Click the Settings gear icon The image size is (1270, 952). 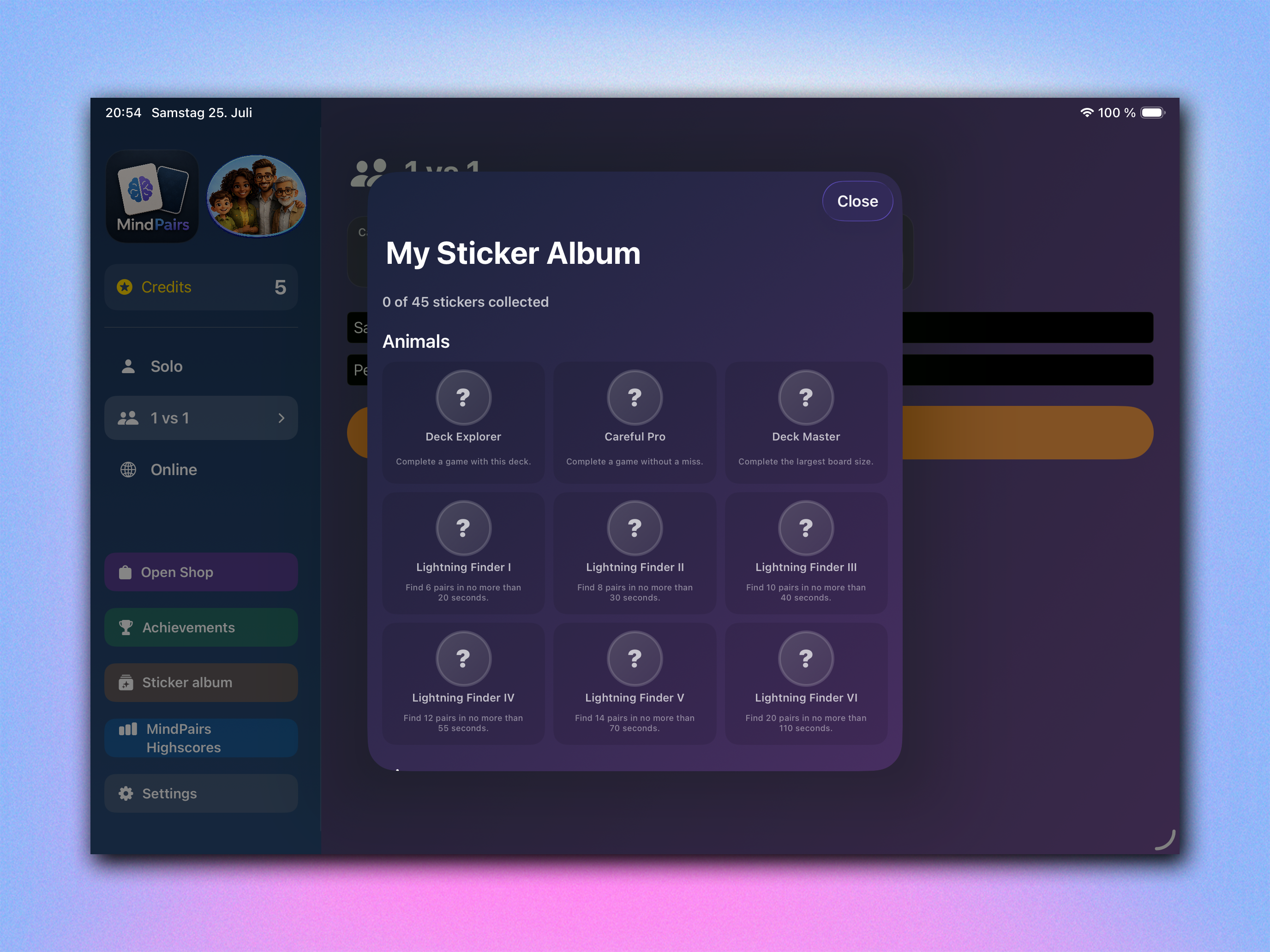[x=126, y=794]
